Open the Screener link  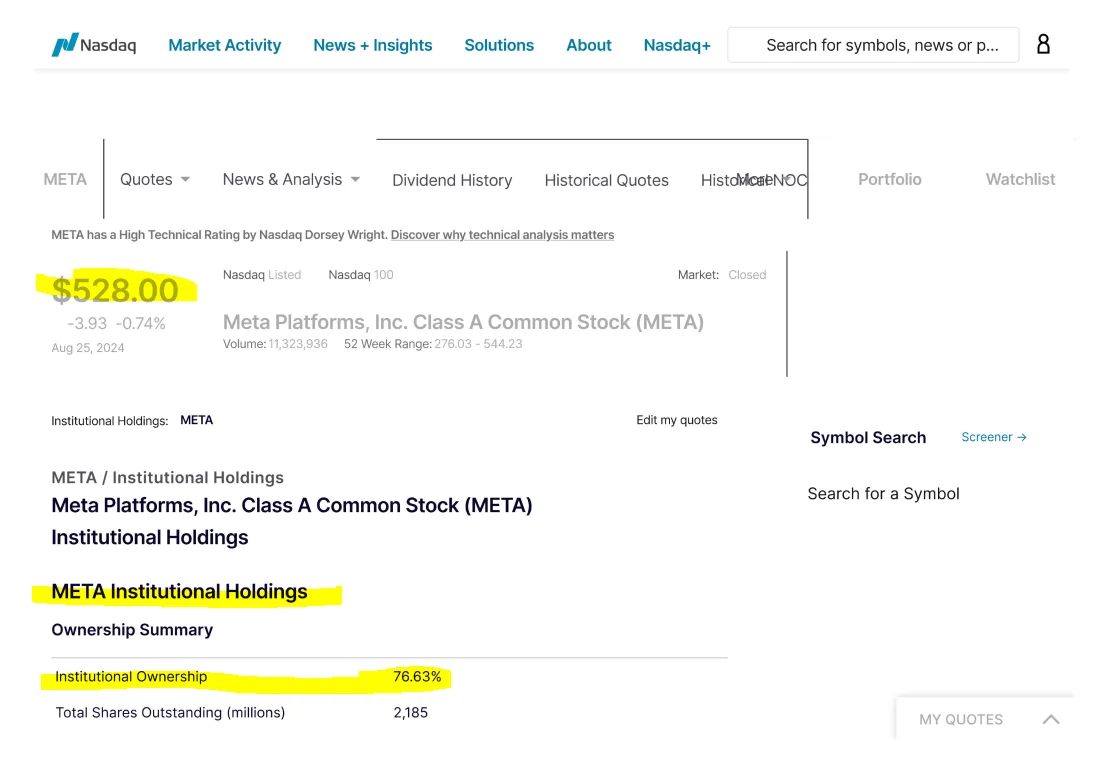[x=994, y=437]
